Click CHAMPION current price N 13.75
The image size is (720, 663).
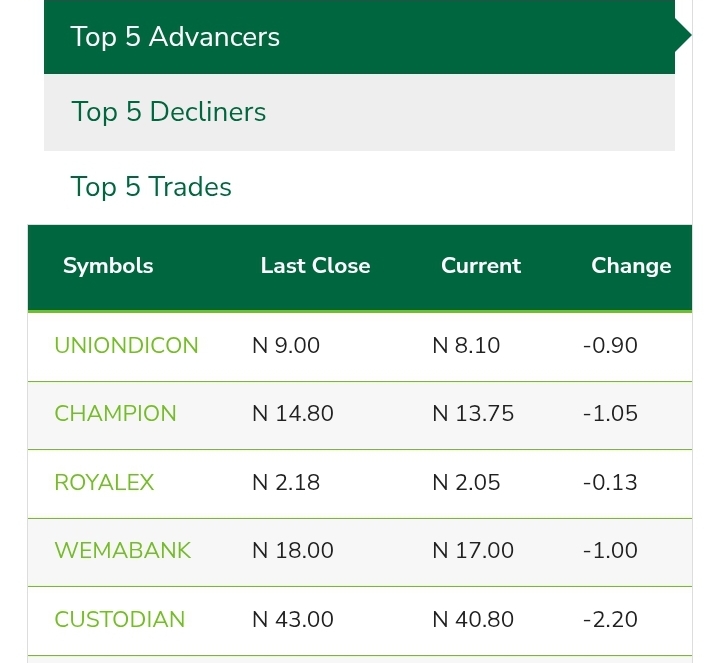(x=473, y=414)
